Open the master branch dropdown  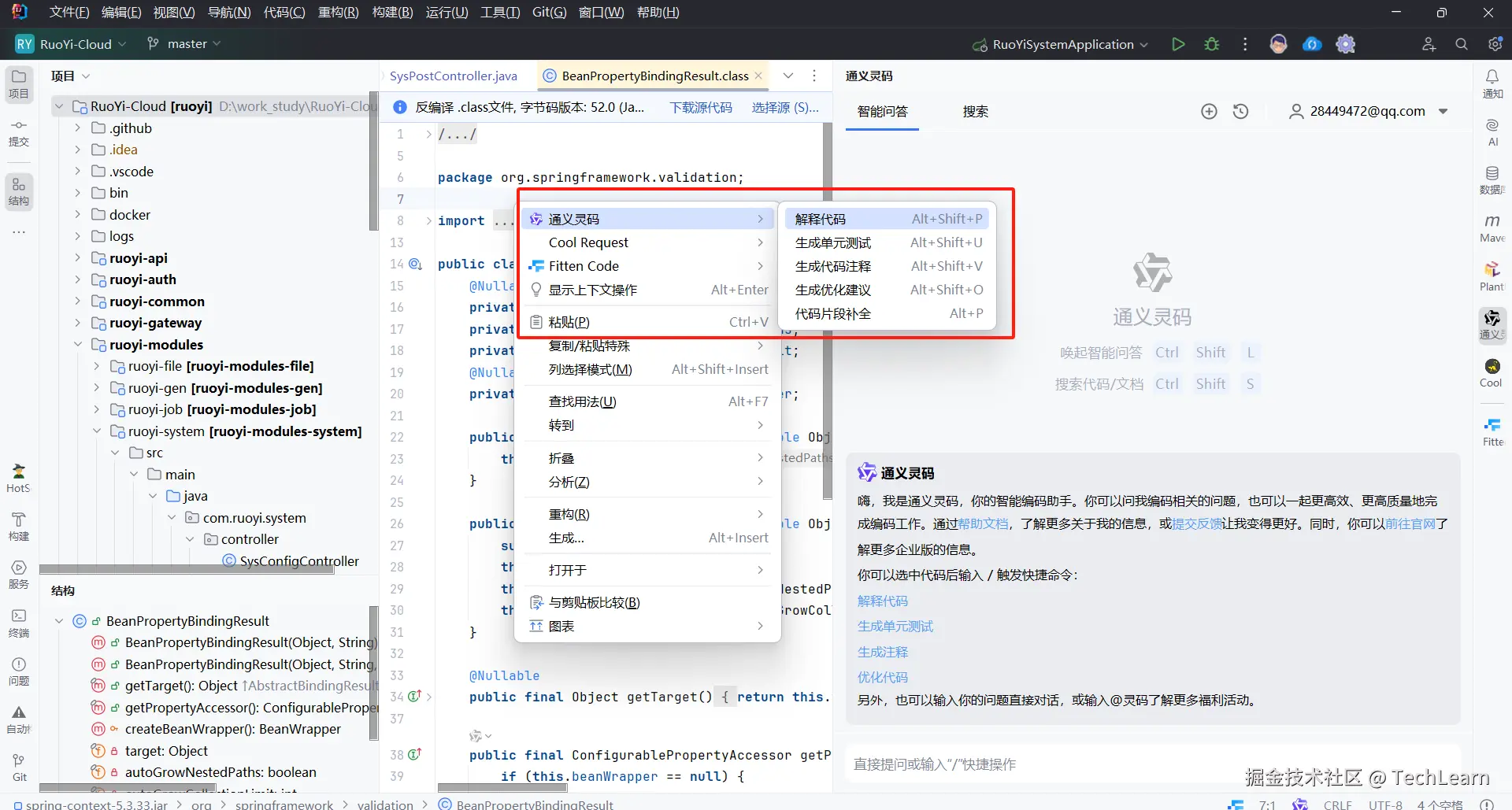click(x=184, y=44)
